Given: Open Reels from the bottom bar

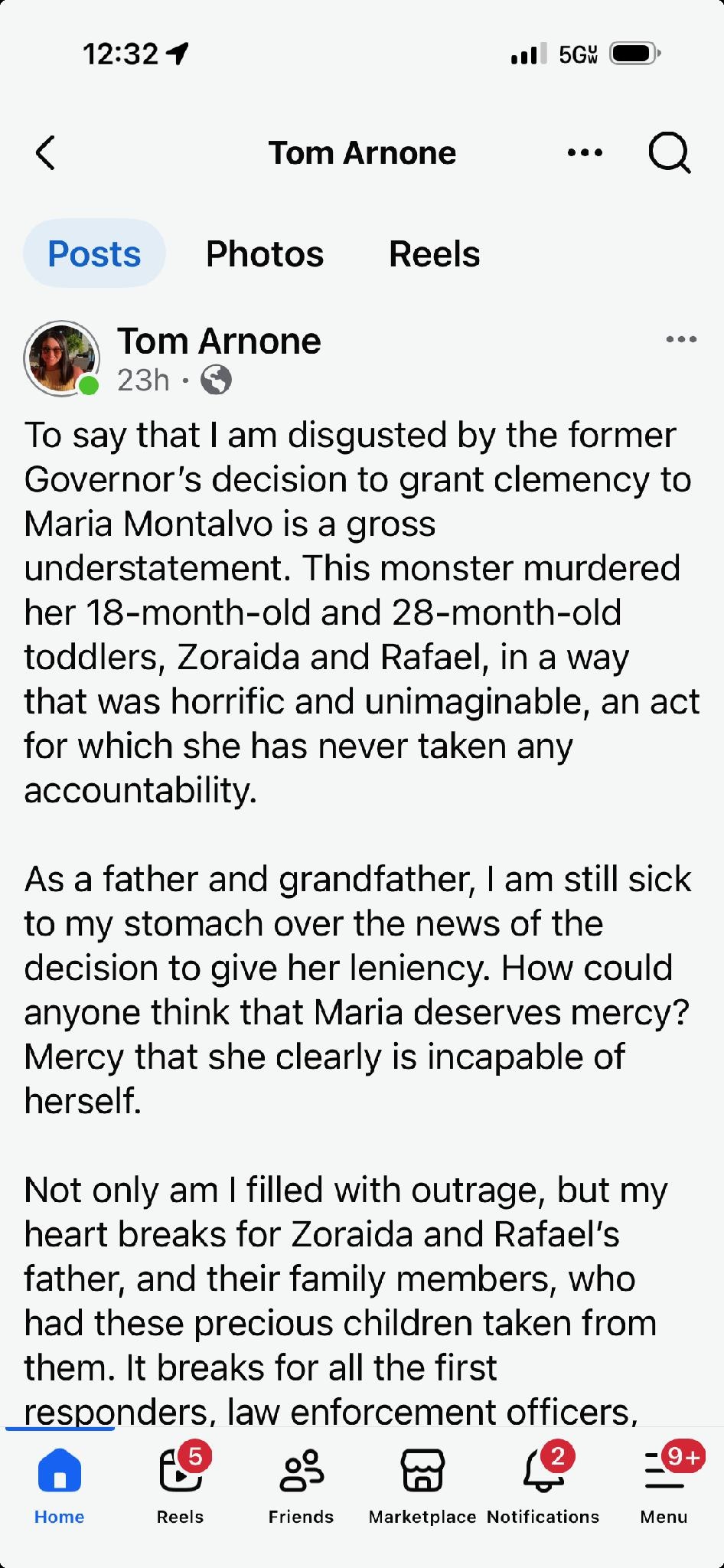Looking at the screenshot, I should click(x=181, y=1484).
